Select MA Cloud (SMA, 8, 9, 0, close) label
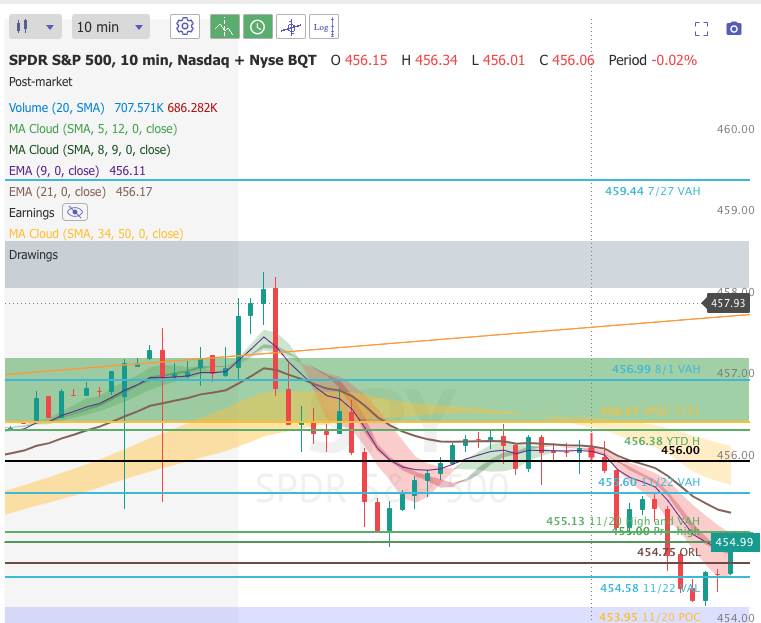Image resolution: width=761 pixels, height=623 pixels. click(x=90, y=149)
